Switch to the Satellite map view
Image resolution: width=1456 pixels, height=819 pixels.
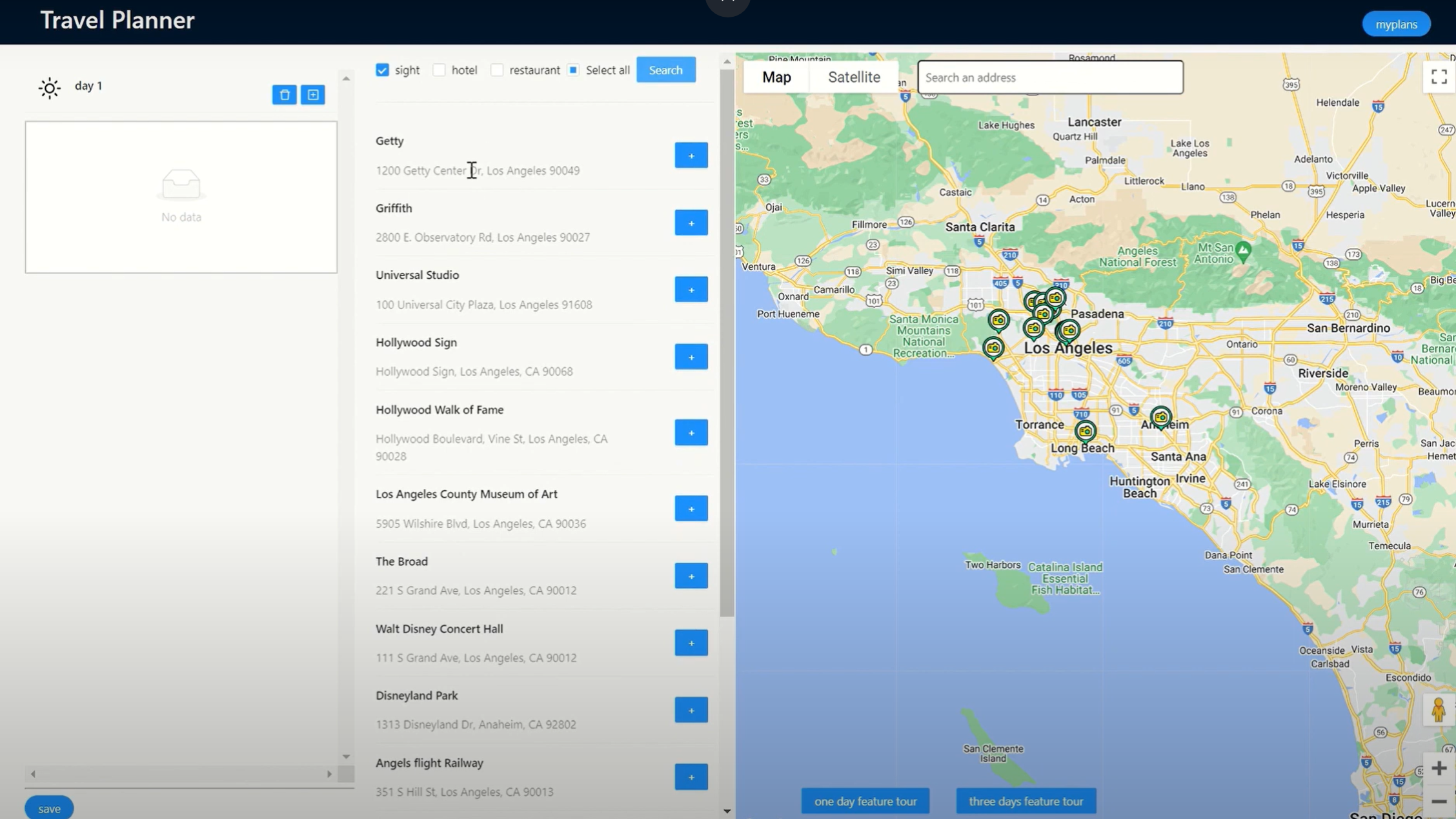(854, 77)
